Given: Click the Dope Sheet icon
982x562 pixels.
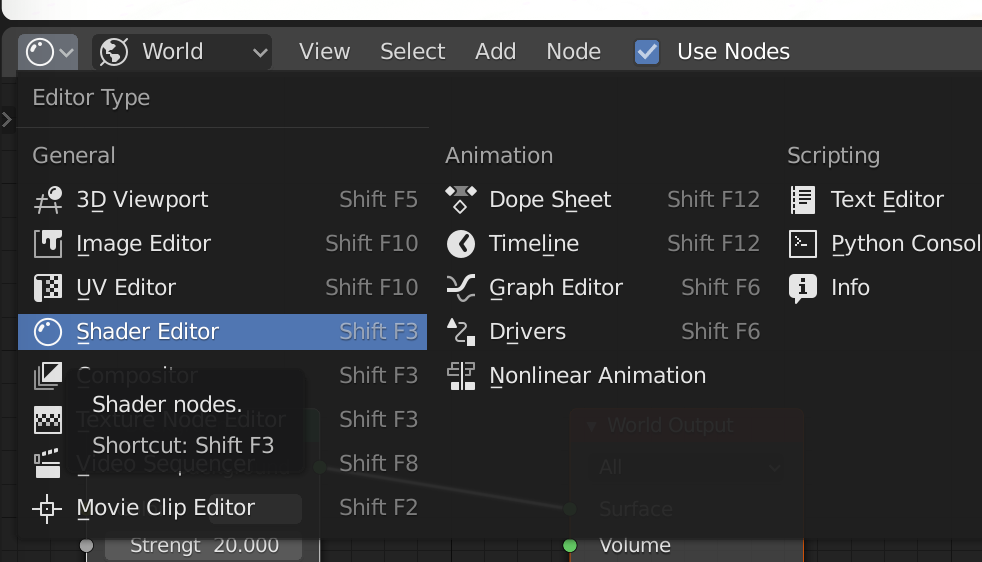Looking at the screenshot, I should click(x=461, y=200).
